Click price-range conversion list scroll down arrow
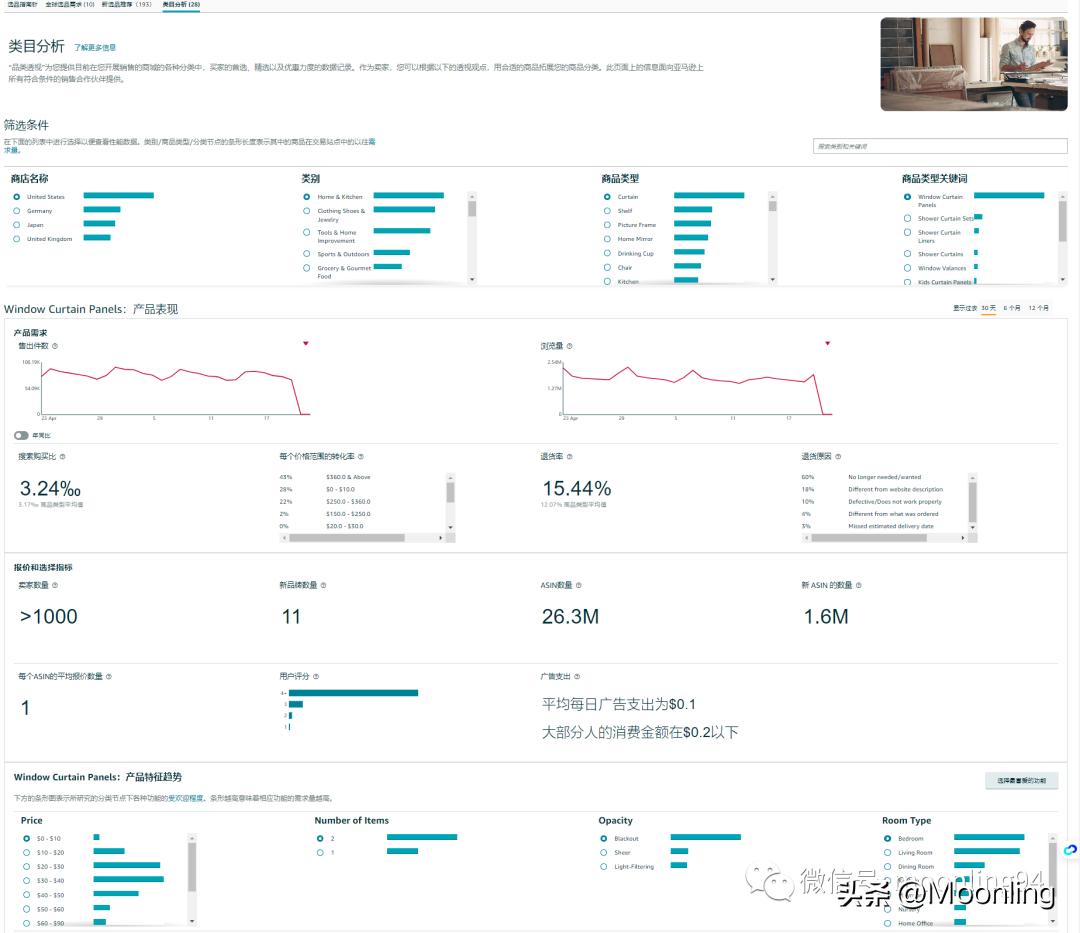Screen dimensions: 1080x933 pyautogui.click(x=450, y=527)
